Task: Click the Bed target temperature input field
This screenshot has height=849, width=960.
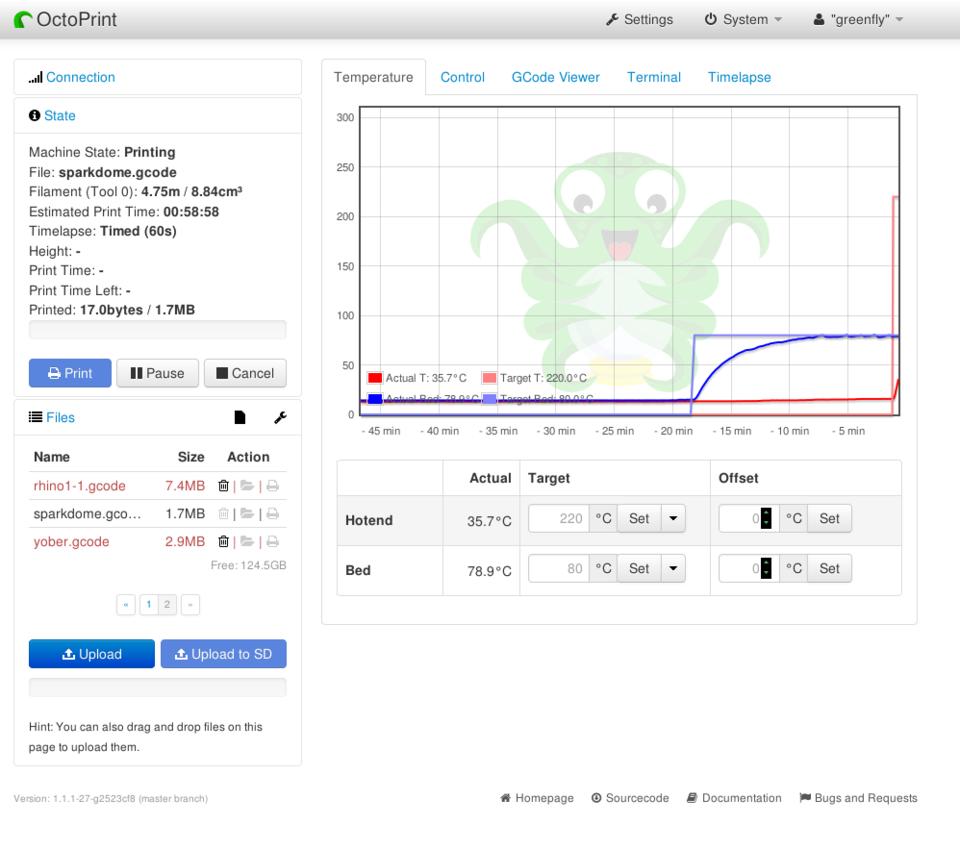Action: point(559,568)
